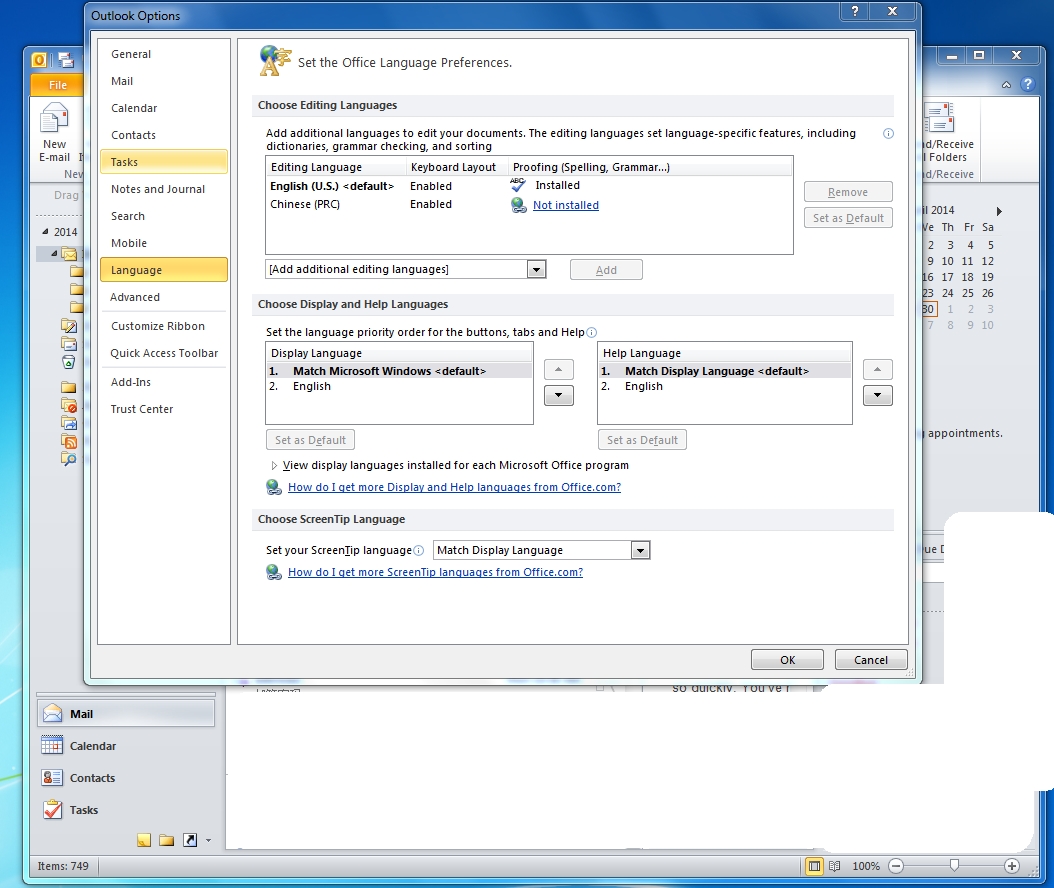Switch to Mail in navigation pane
The height and width of the screenshot is (888, 1054).
pos(126,714)
